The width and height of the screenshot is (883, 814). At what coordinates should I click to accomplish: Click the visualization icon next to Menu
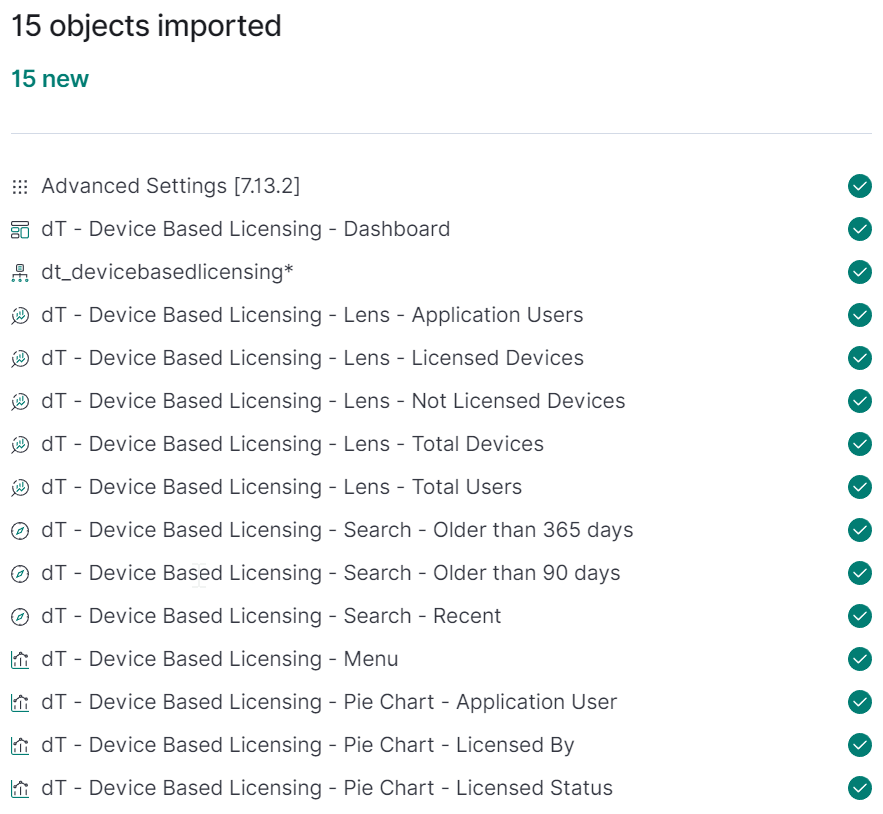coord(19,659)
